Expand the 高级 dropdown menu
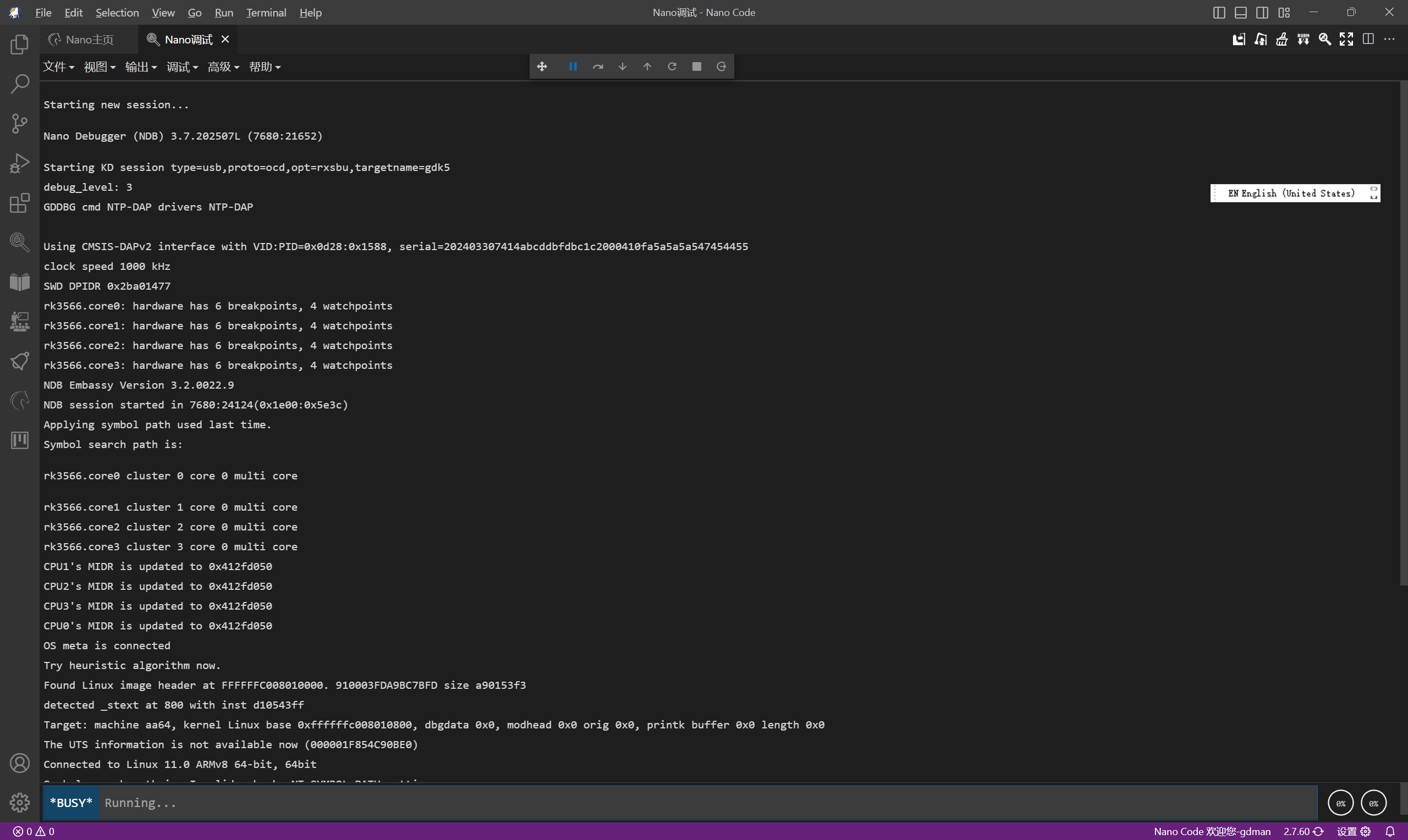The height and width of the screenshot is (840, 1408). [x=223, y=67]
